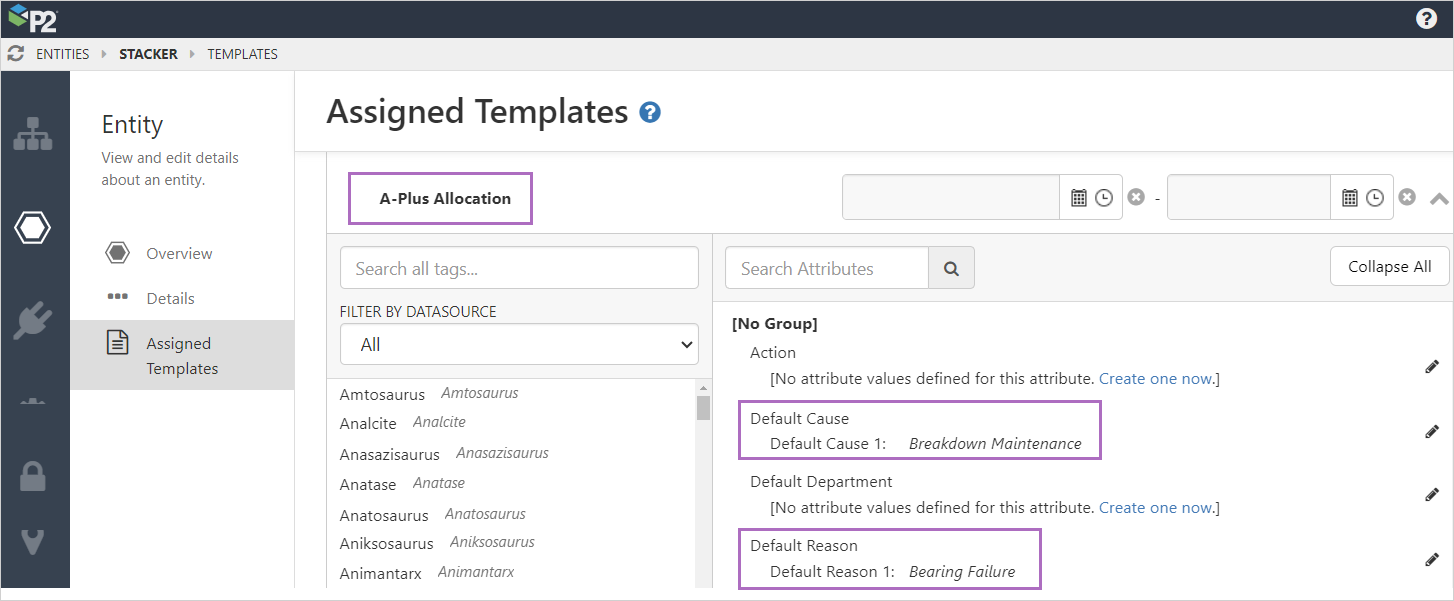Screen dimensions: 1454x601
Task: Click the blue help icon beside Assigned Templates
Action: pos(650,112)
